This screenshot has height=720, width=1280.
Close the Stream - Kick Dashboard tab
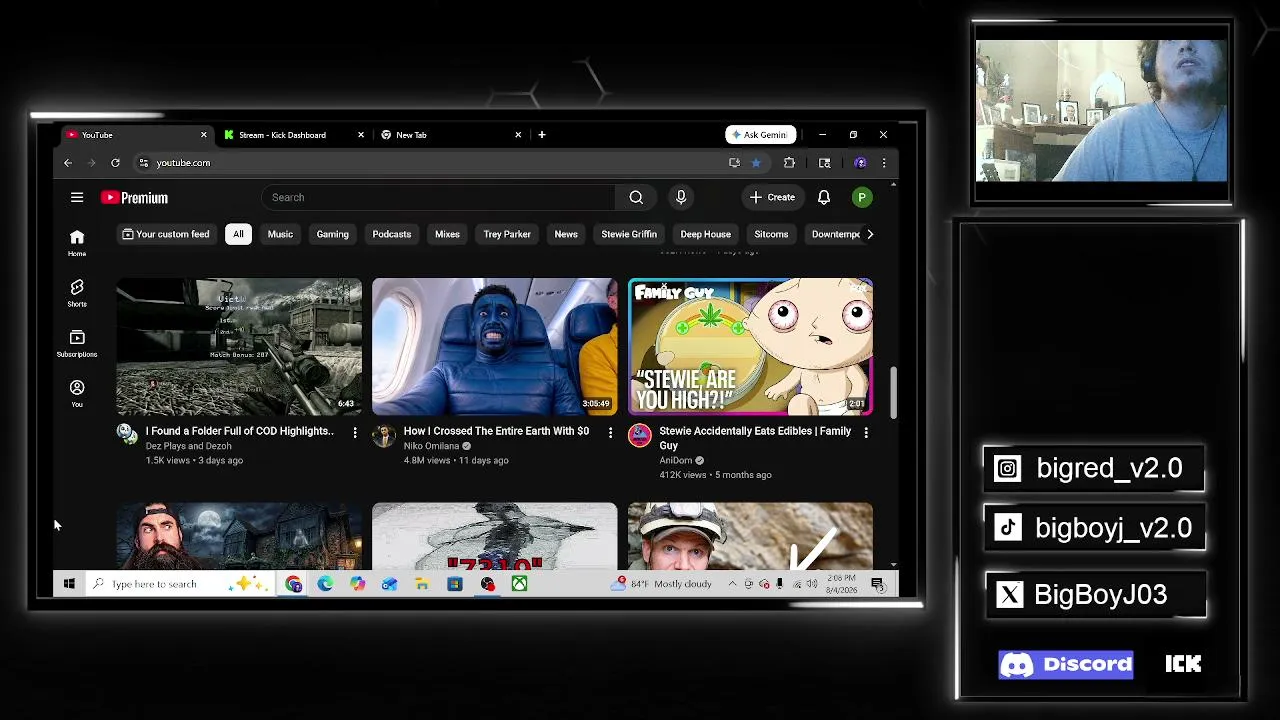pyautogui.click(x=361, y=135)
